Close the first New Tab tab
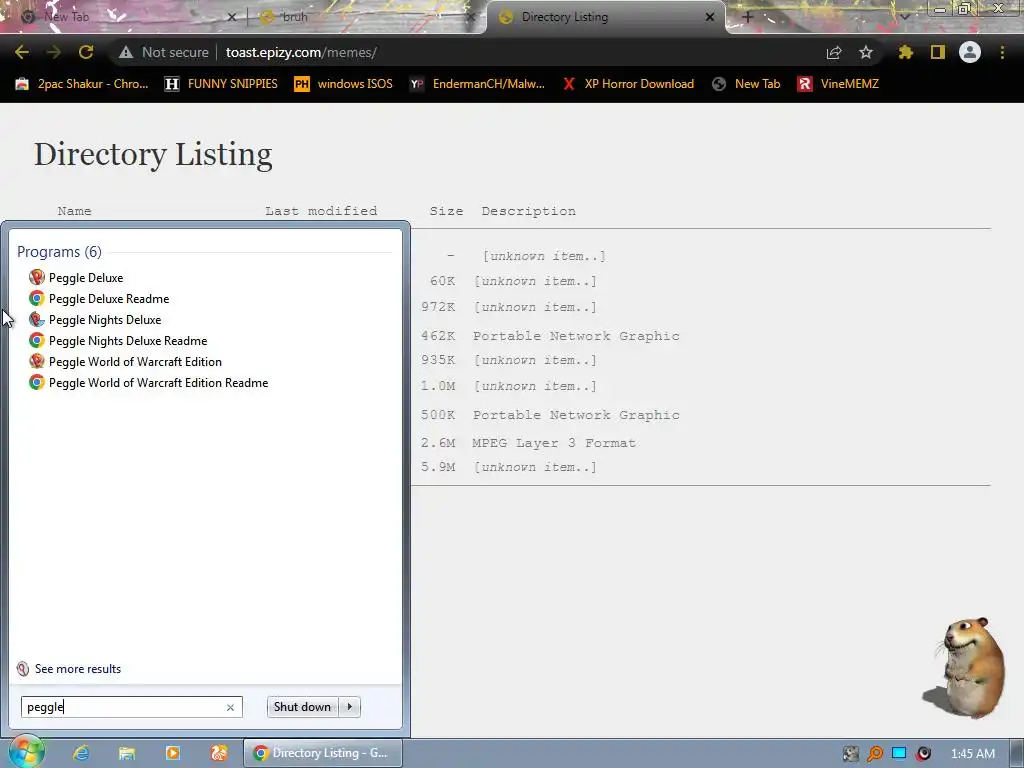The height and width of the screenshot is (768, 1024). tap(231, 17)
